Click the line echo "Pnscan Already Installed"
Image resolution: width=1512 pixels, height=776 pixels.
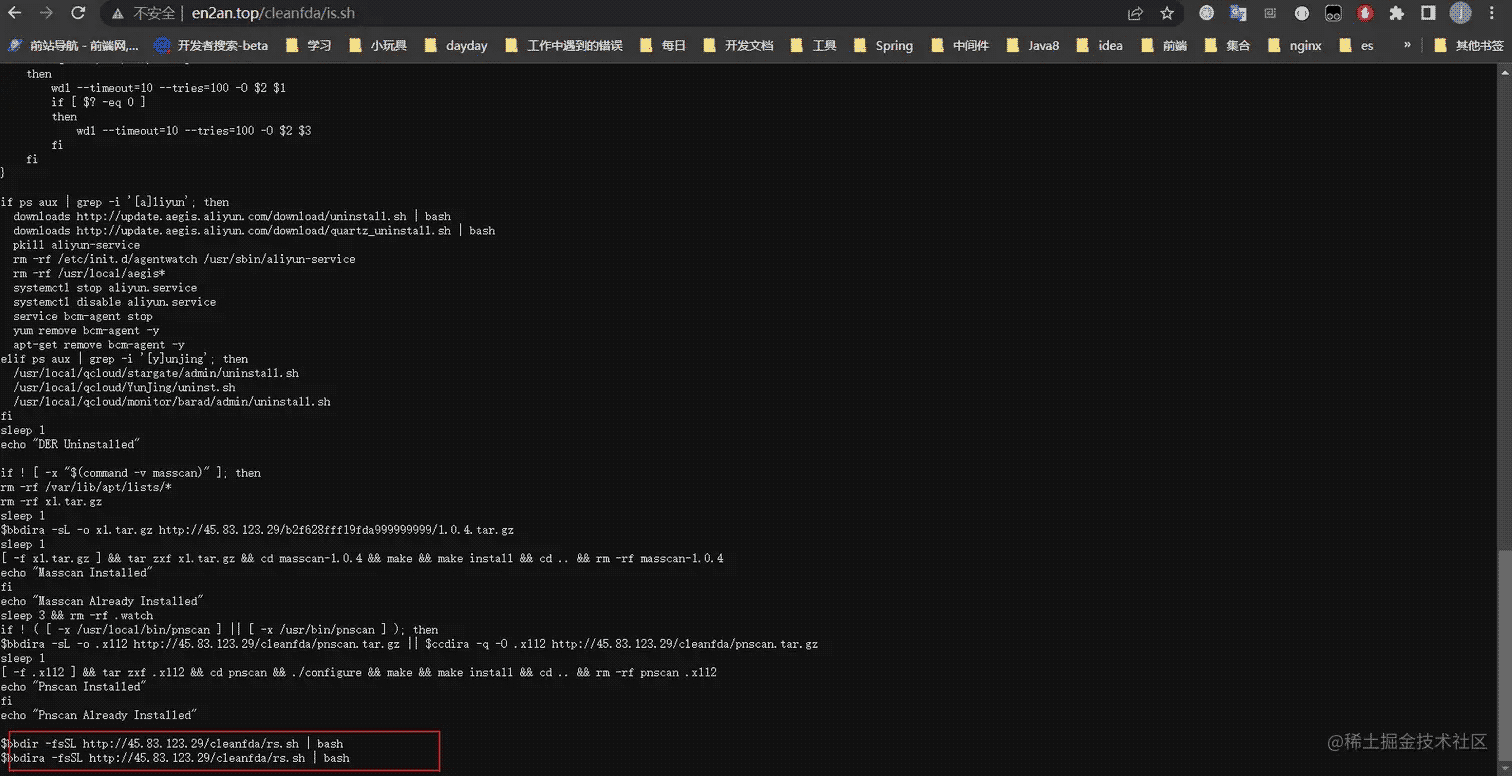click(x=98, y=715)
